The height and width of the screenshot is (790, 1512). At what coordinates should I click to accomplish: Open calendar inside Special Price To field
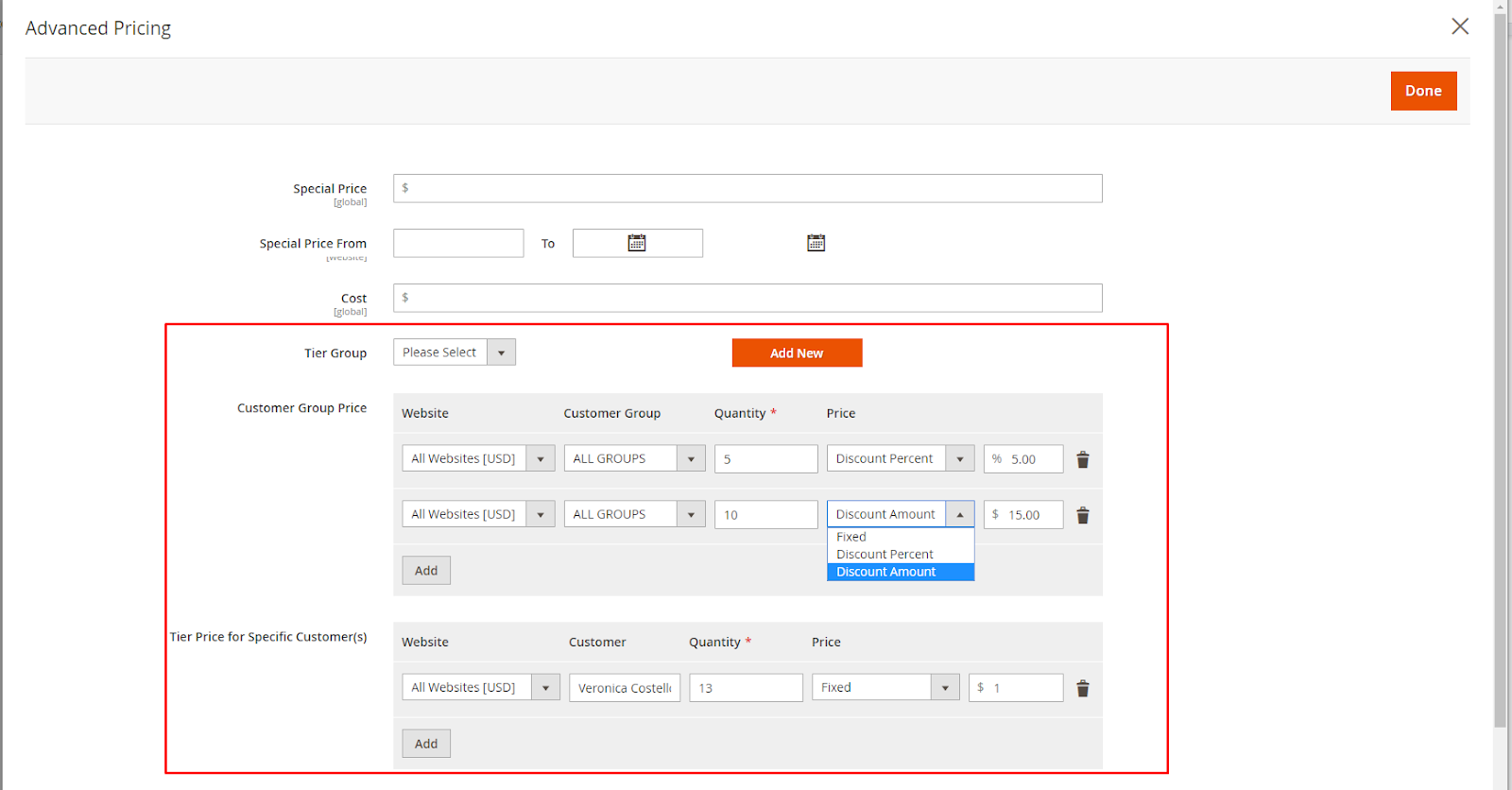pyautogui.click(x=637, y=243)
